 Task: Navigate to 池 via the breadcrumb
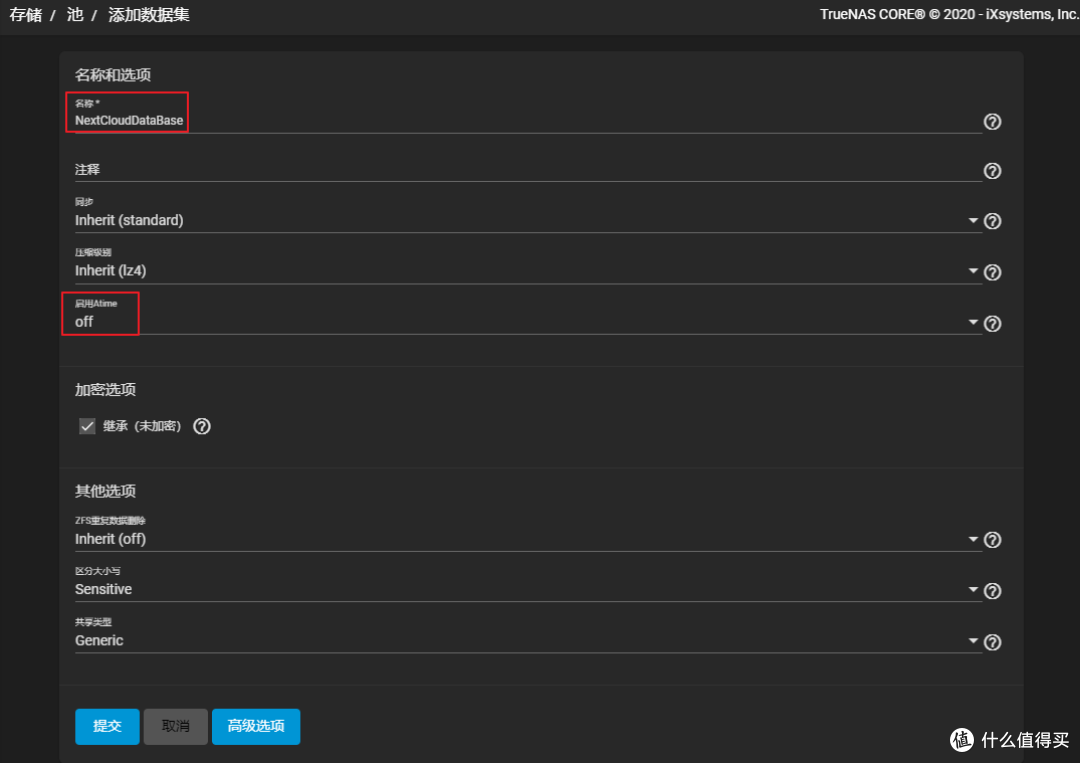(74, 15)
